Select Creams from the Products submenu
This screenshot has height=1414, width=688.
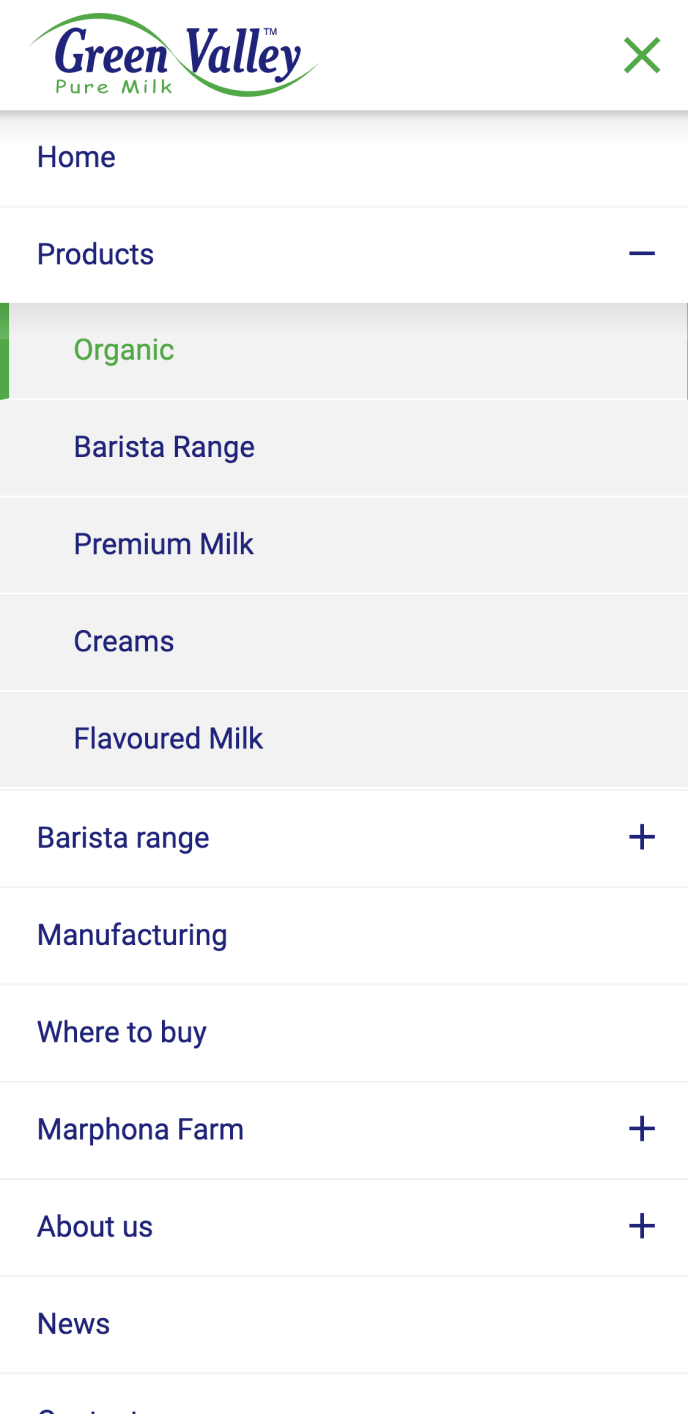[124, 641]
